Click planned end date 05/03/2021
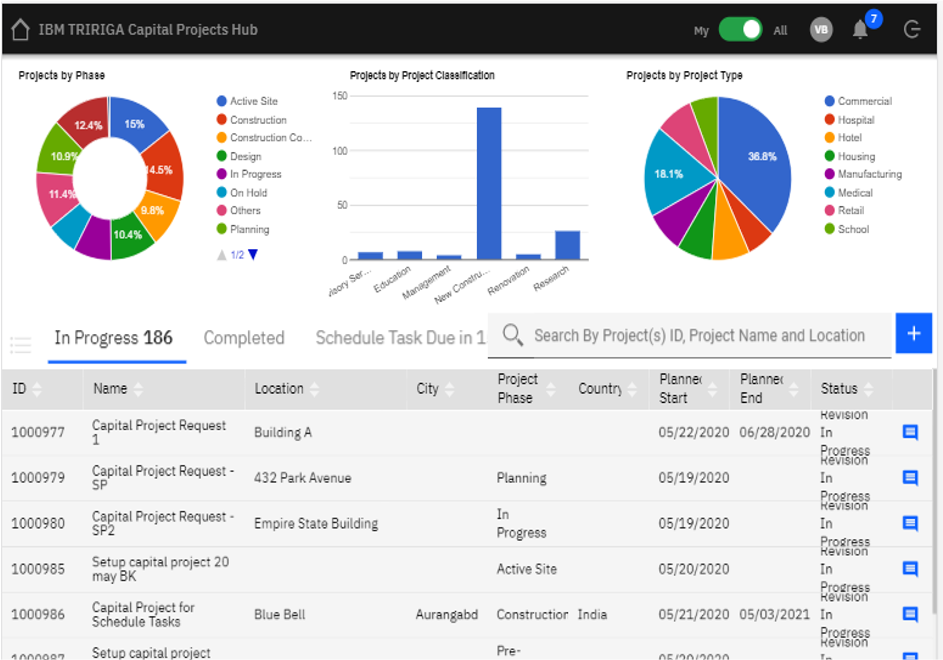Viewport: 943px width, 660px height. [x=775, y=614]
